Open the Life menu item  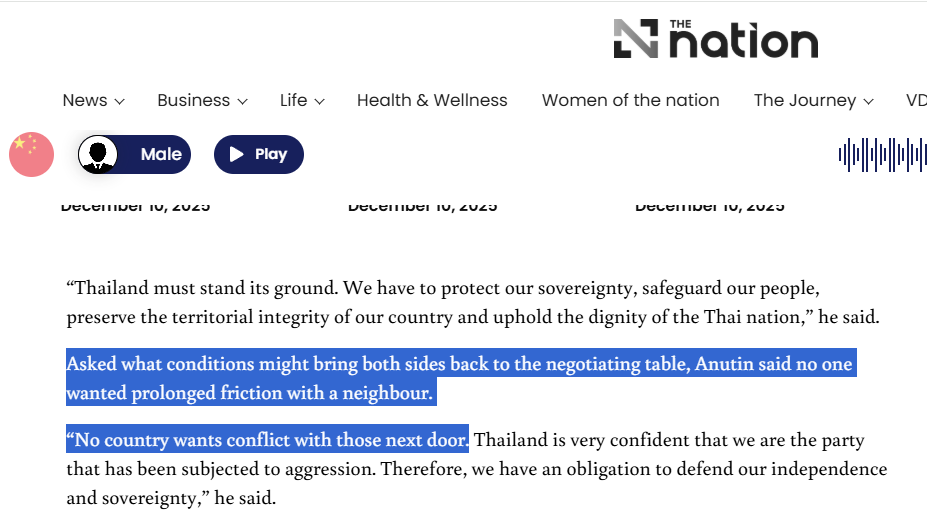[x=293, y=100]
